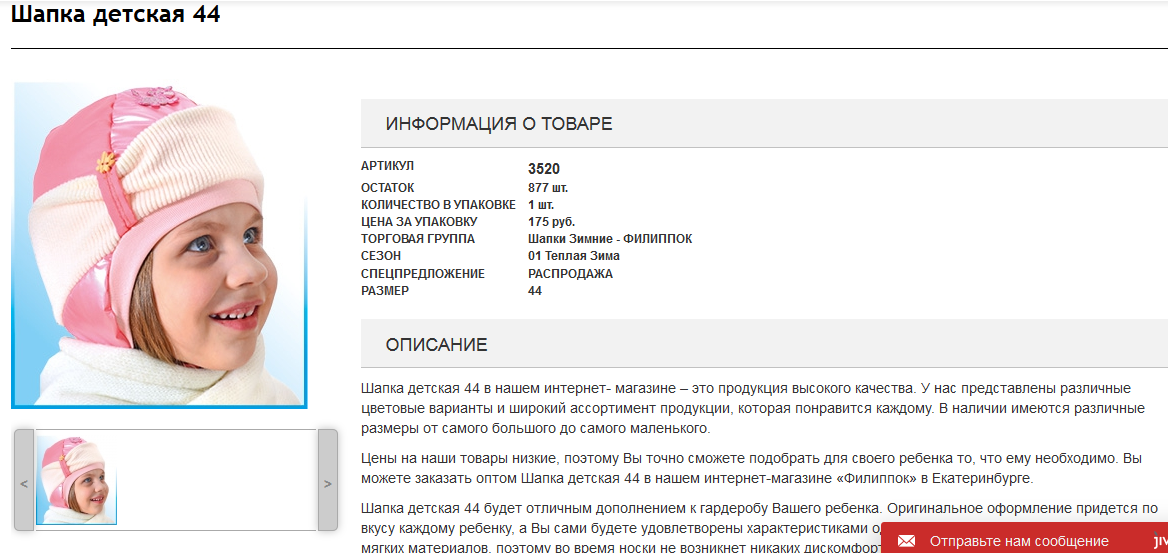Select the article number "3520"
This screenshot has height=553, width=1168.
tap(544, 168)
